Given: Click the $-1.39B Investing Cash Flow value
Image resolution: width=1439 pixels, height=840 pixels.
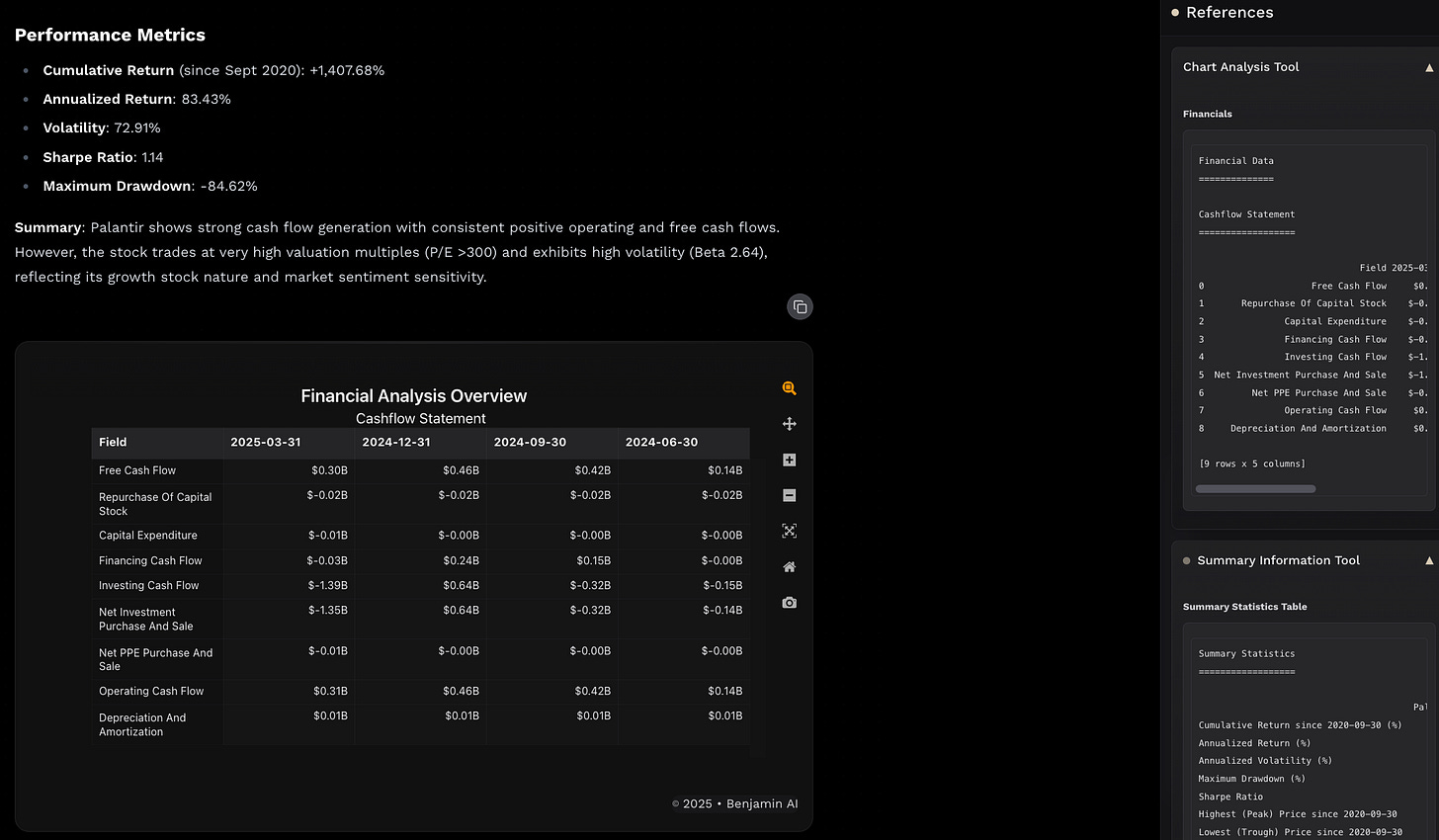Looking at the screenshot, I should point(328,585).
